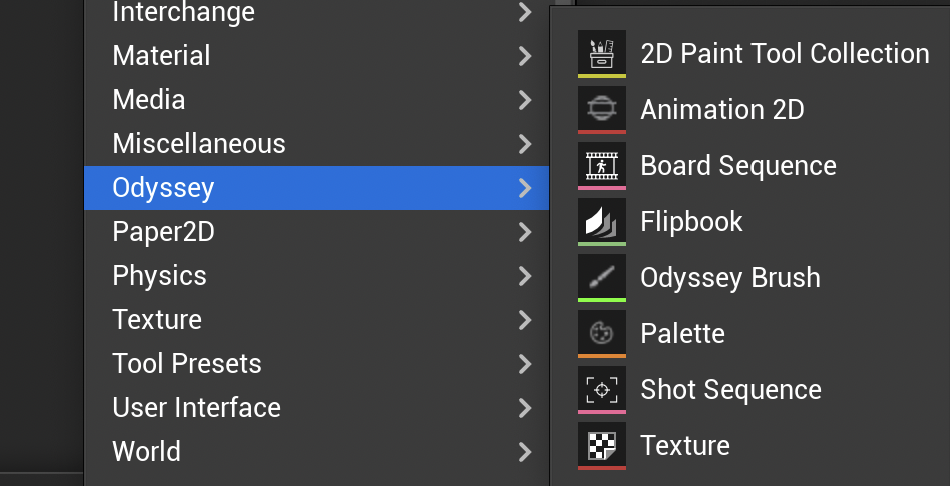Image resolution: width=950 pixels, height=486 pixels.
Task: Click the Animation 2D icon
Action: pos(602,109)
